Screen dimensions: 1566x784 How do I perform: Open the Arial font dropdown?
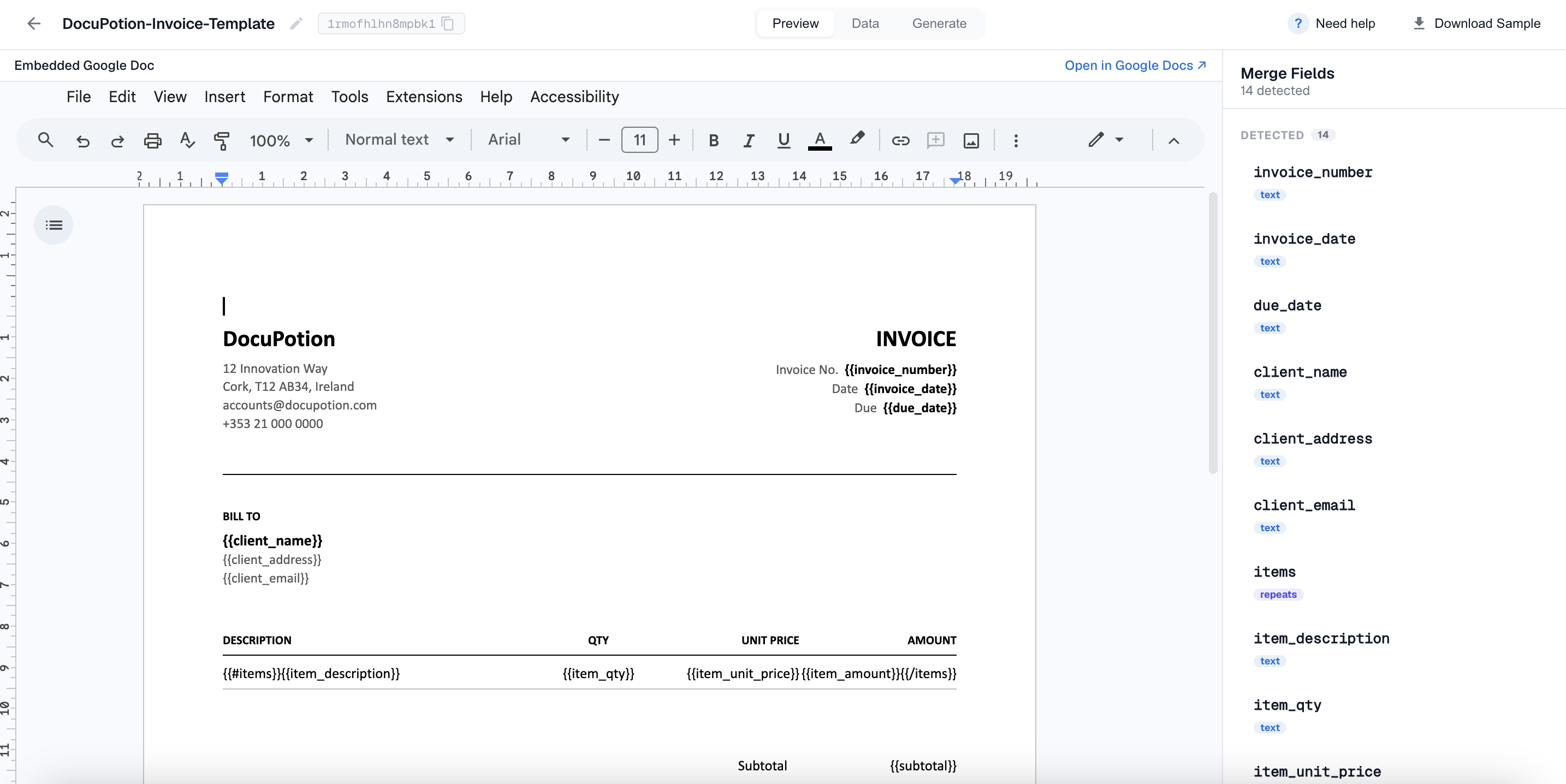point(529,140)
